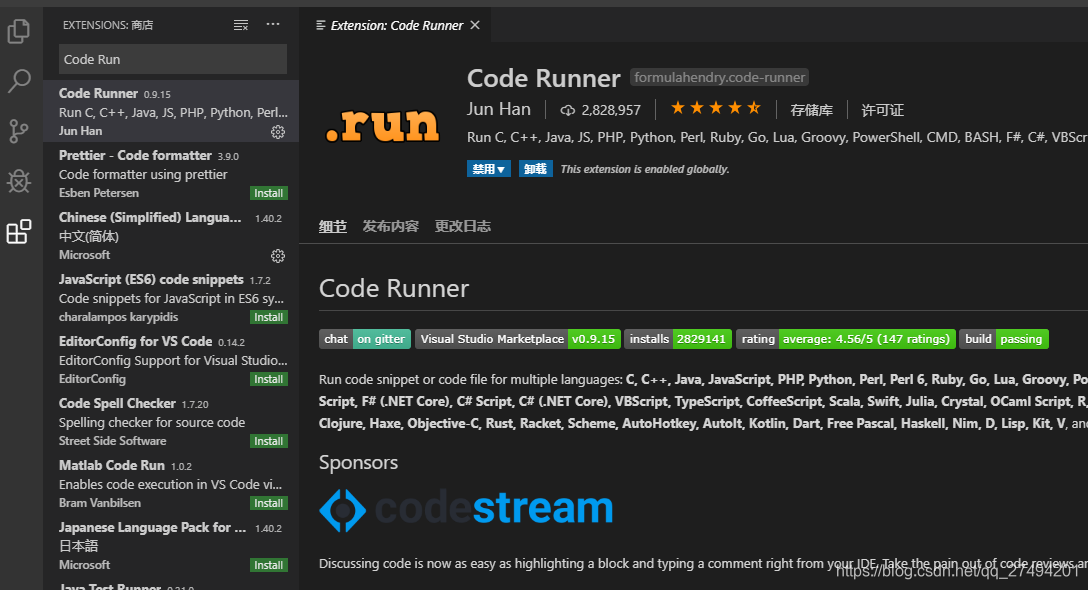Click Visual Studio Marketplace v0.9.15 badge

(518, 339)
